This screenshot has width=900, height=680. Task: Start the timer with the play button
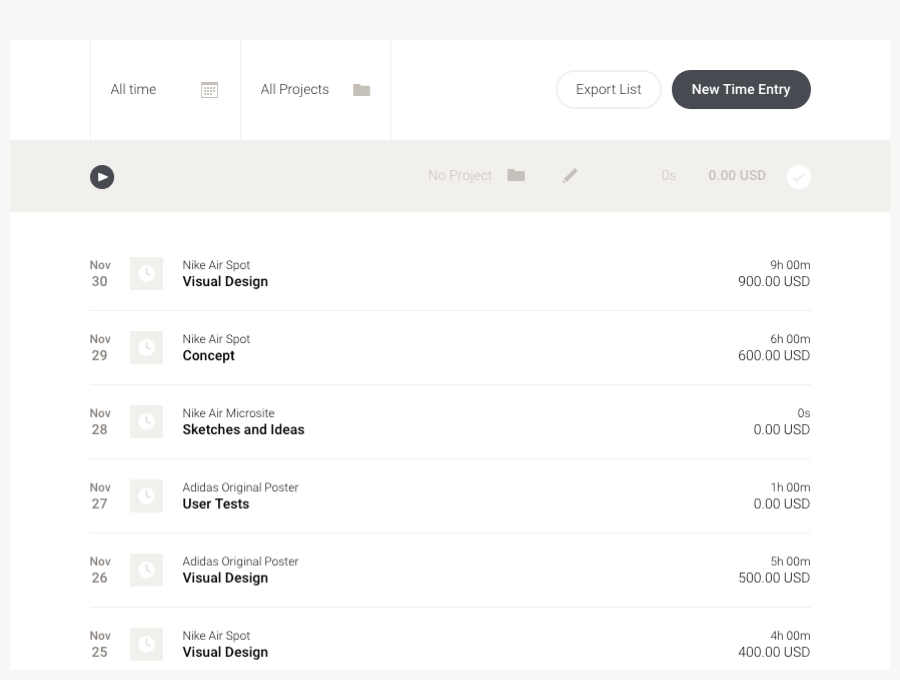pyautogui.click(x=101, y=175)
